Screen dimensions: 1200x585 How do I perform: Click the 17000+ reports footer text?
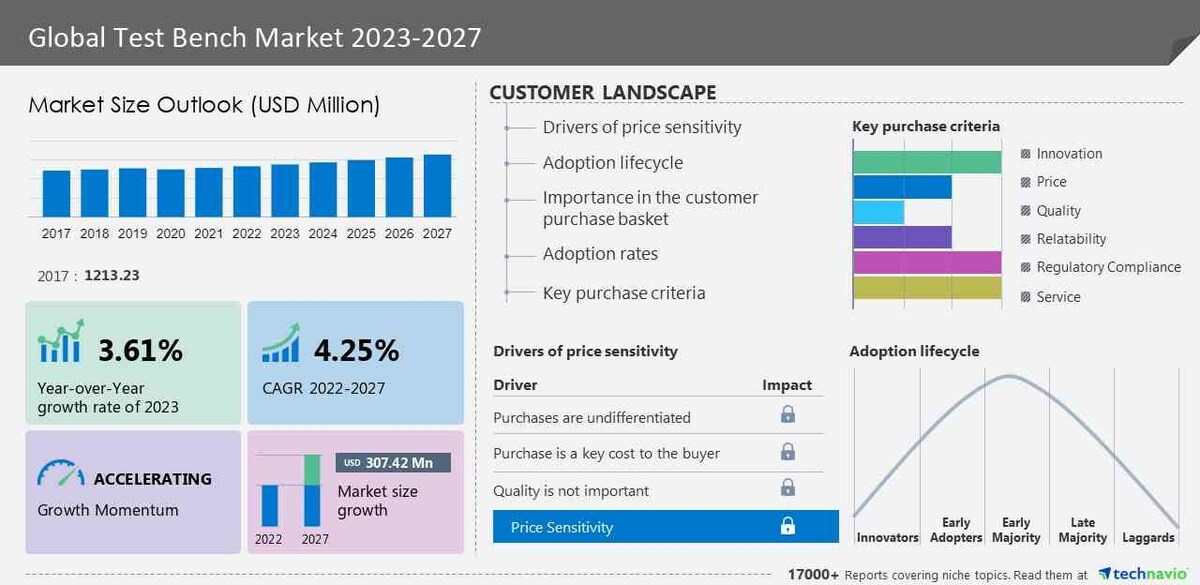tap(937, 575)
